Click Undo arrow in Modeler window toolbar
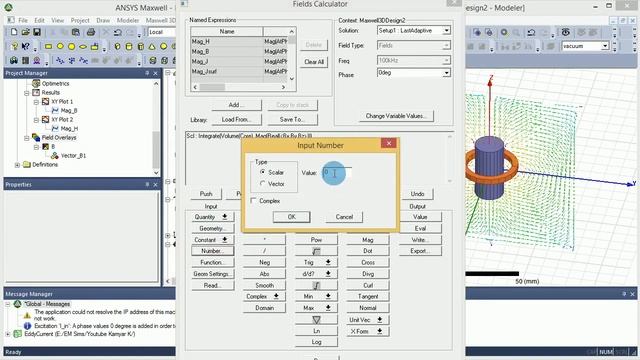The height and width of the screenshot is (360, 640). (x=531, y=32)
